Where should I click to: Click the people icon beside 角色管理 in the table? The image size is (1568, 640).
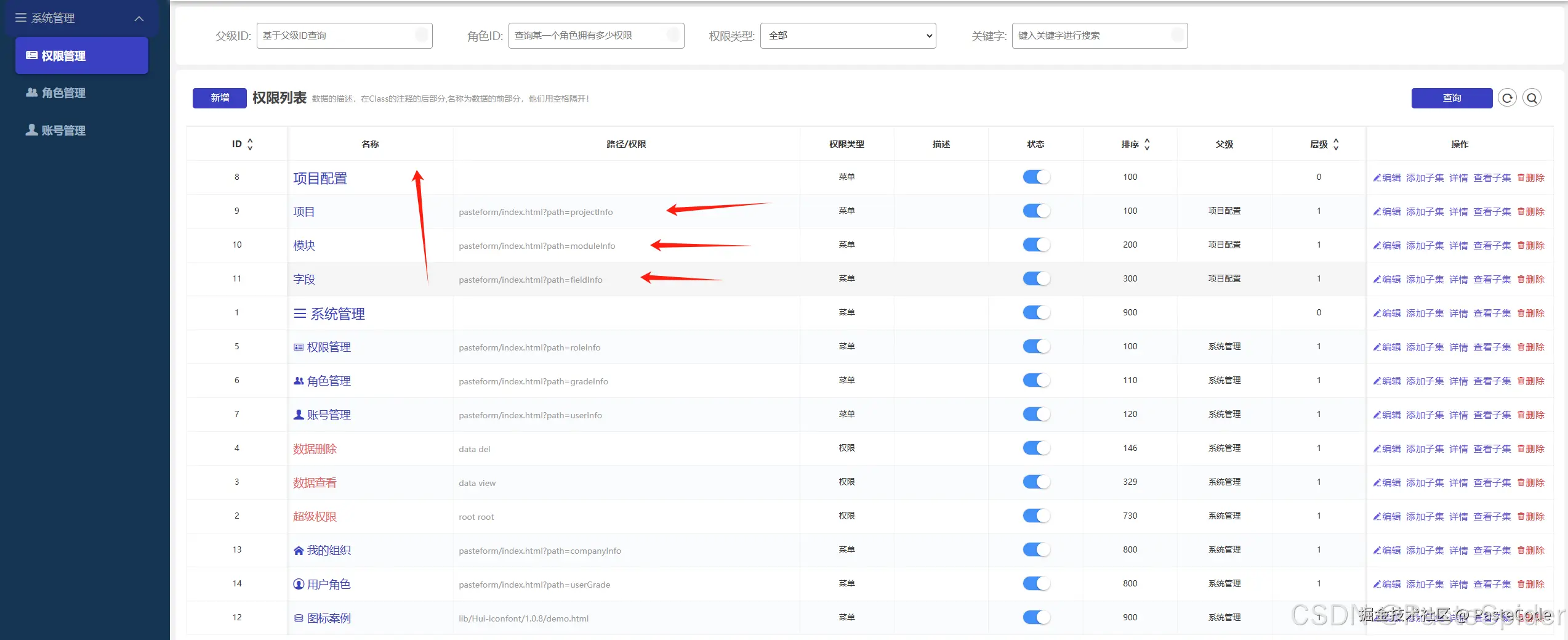click(299, 381)
